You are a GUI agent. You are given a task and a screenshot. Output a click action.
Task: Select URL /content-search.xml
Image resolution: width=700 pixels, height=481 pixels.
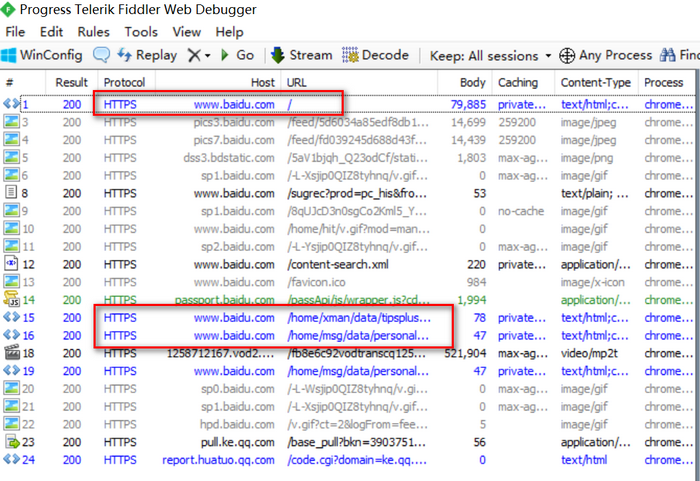tap(338, 264)
